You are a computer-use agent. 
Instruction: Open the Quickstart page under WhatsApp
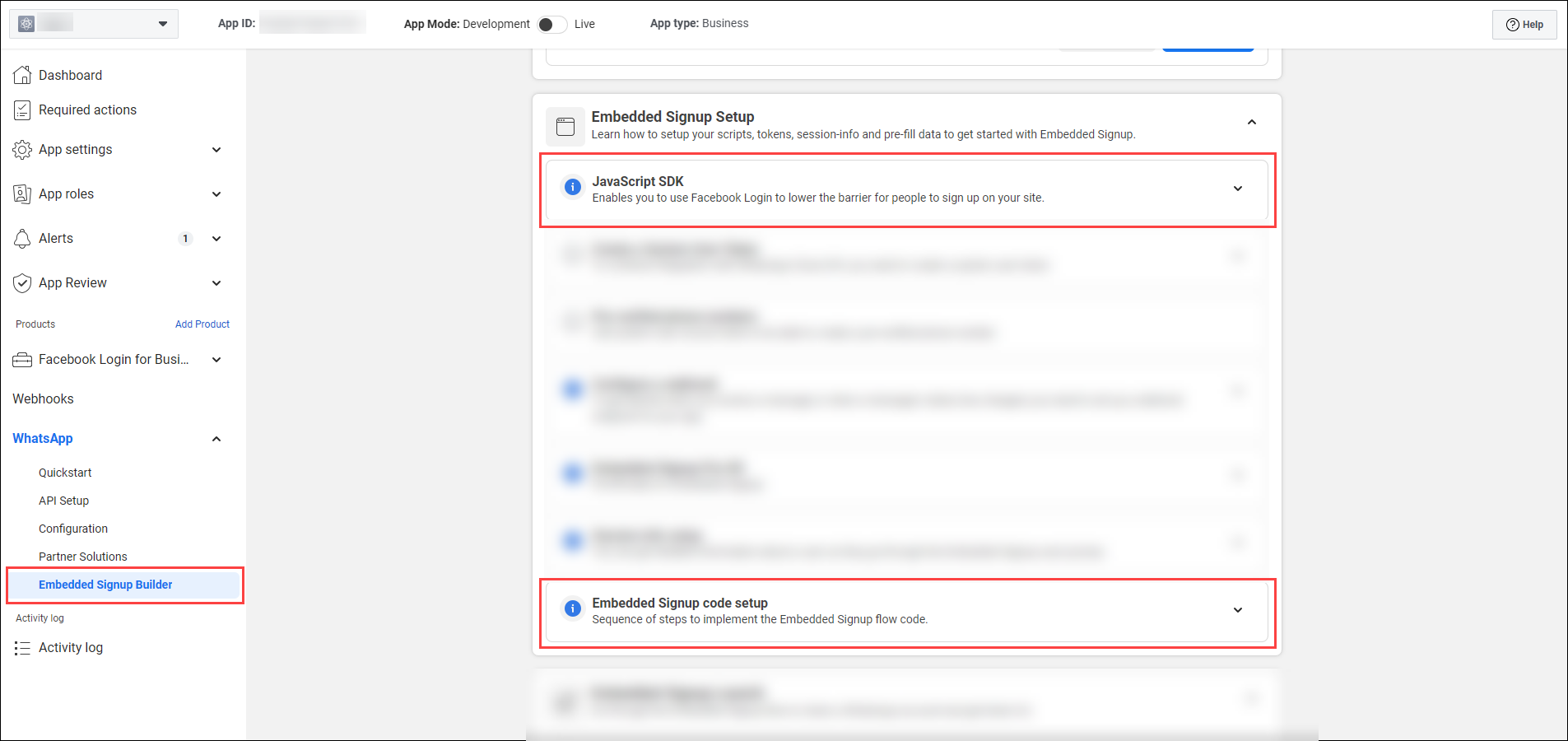65,473
